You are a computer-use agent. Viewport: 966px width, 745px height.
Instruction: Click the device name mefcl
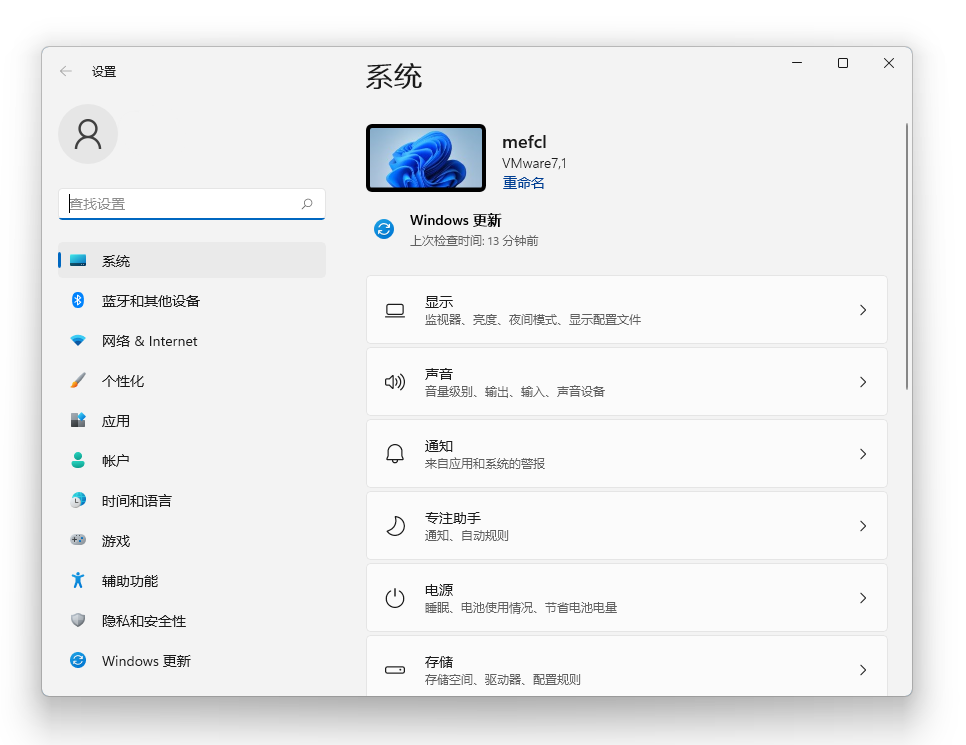524,142
